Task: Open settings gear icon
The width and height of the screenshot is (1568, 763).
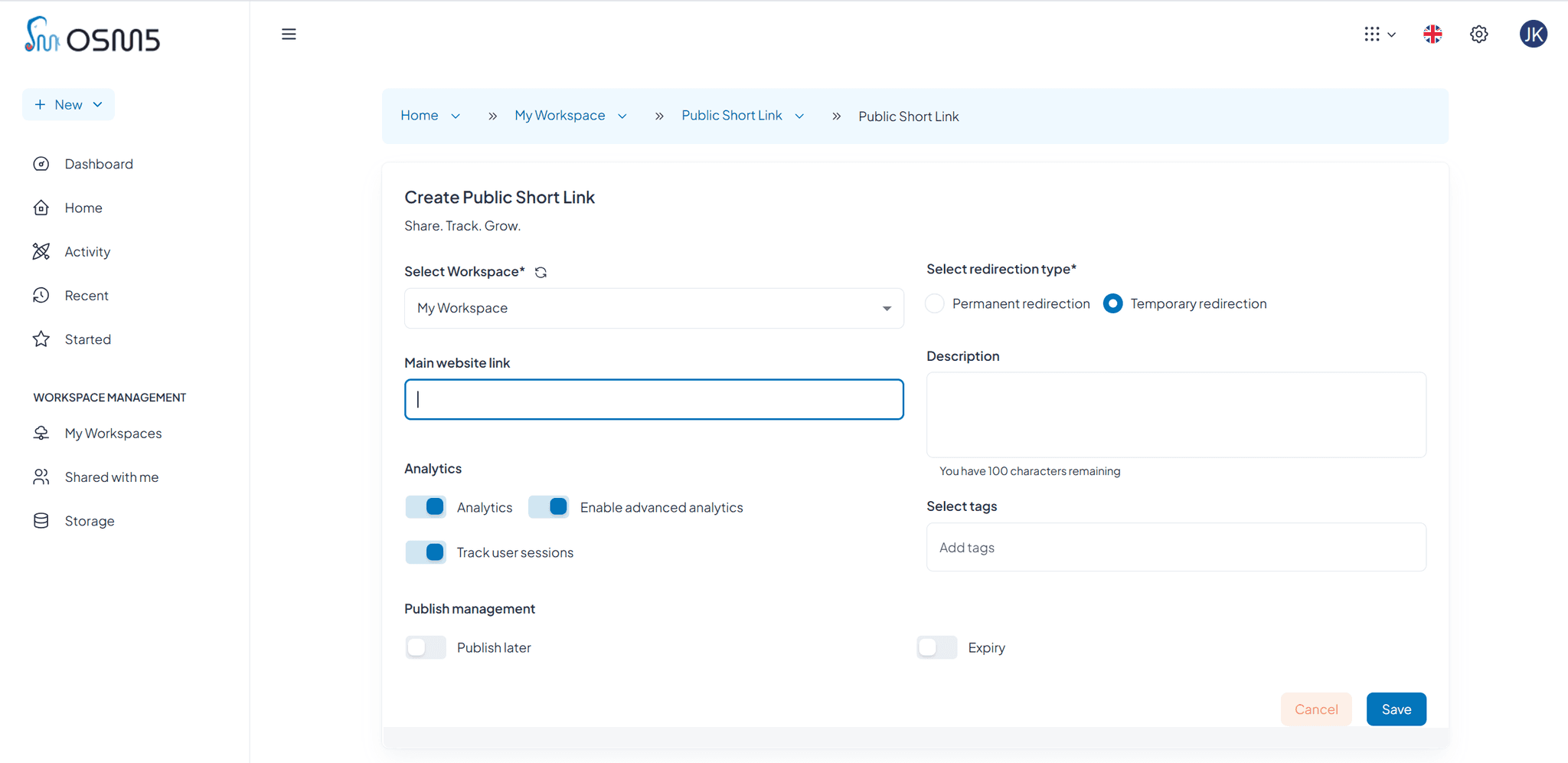Action: pos(1479,34)
